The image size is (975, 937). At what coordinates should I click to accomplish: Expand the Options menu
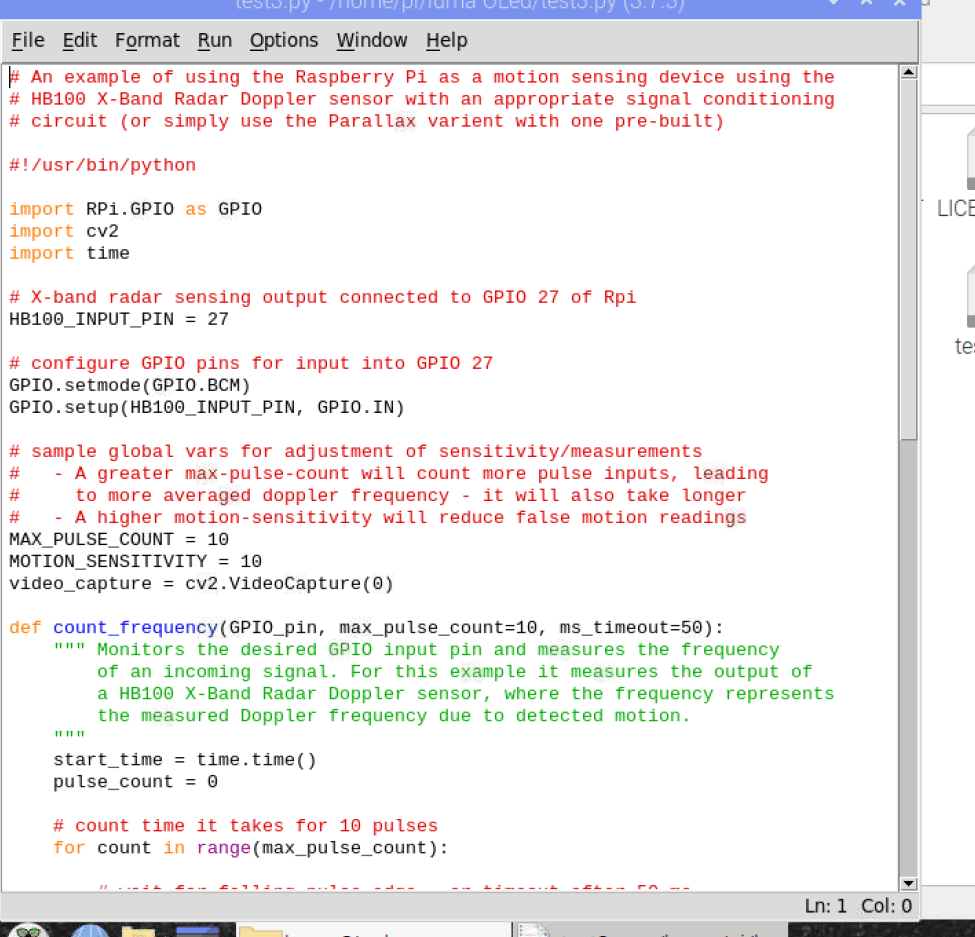tap(284, 41)
